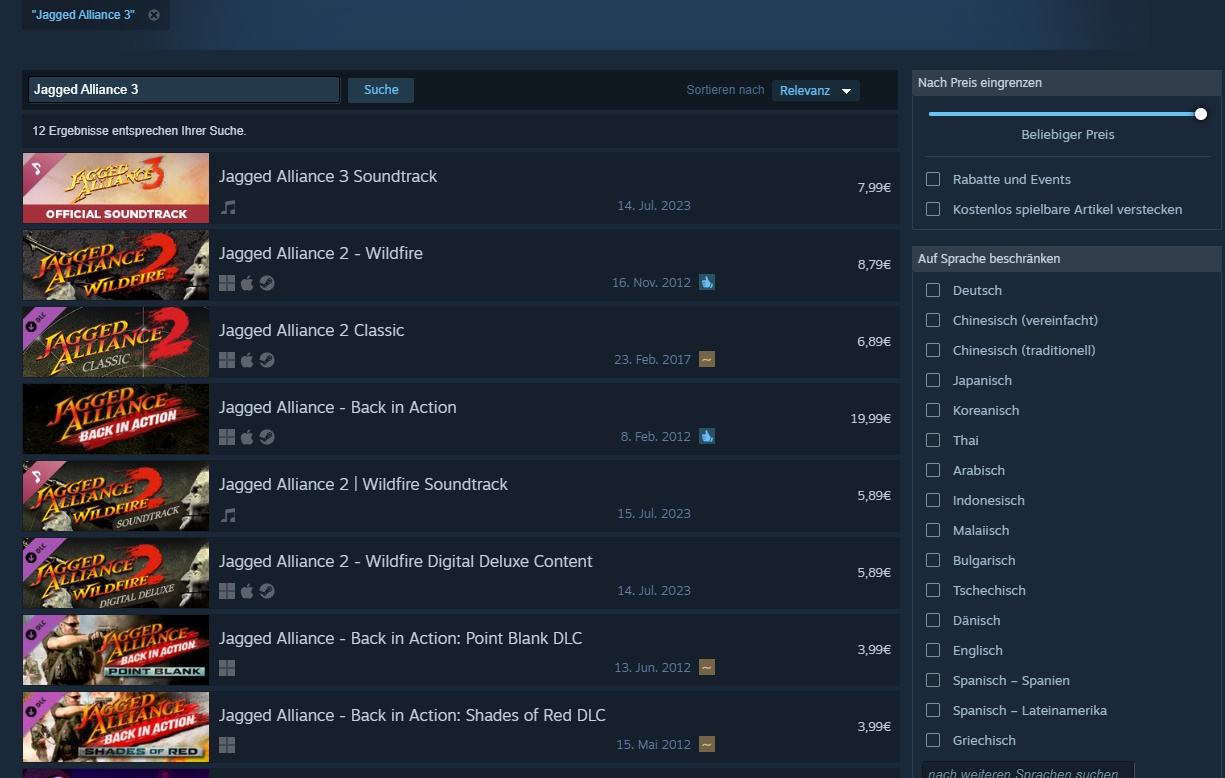Check the Malaiisch language filter
This screenshot has width=1225, height=778.
click(x=933, y=530)
